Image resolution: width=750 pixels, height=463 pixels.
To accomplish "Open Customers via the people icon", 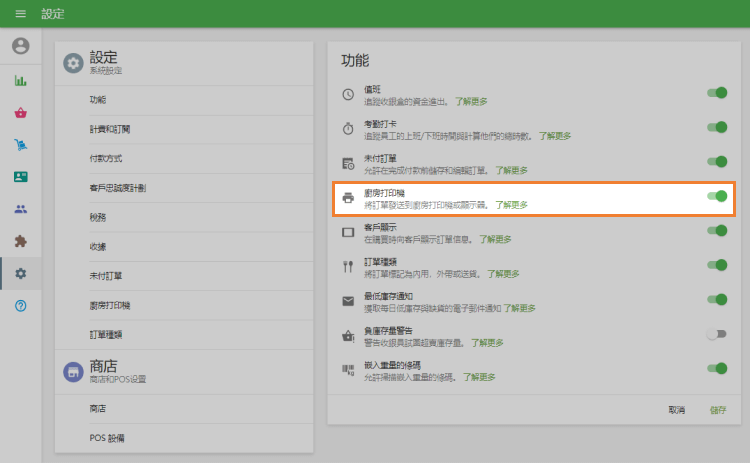I will (x=20, y=209).
